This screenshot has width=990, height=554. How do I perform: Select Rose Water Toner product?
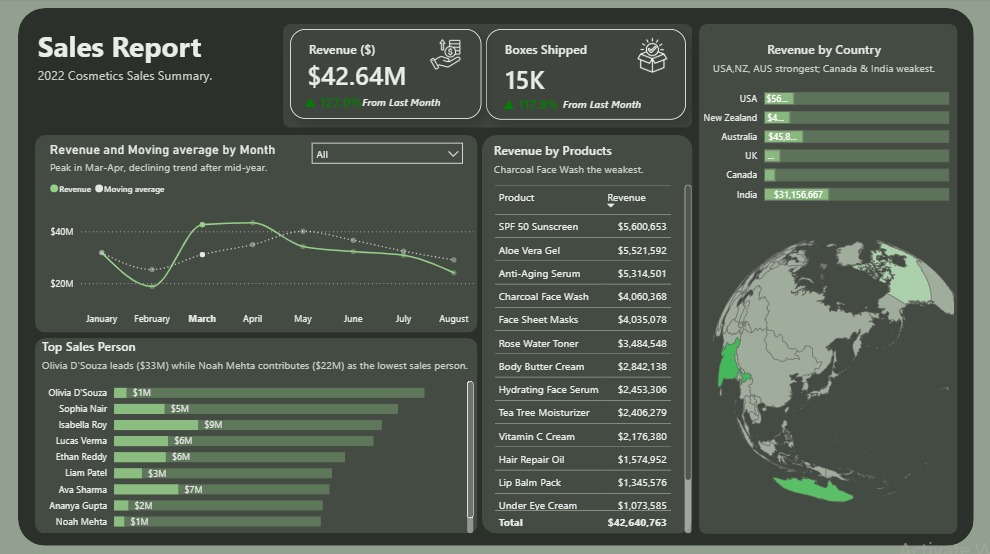point(538,344)
